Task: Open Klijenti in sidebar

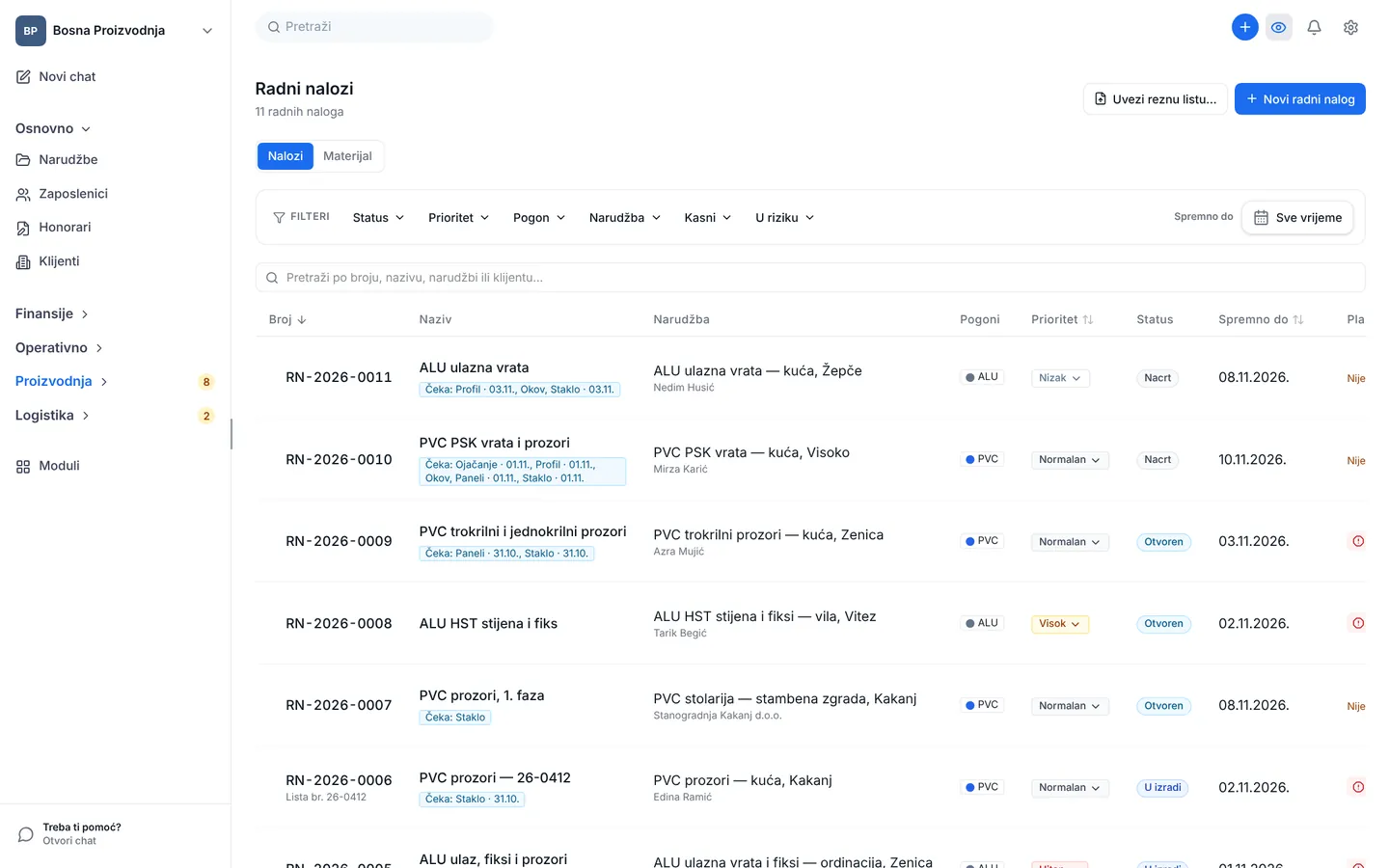Action: 49,261
